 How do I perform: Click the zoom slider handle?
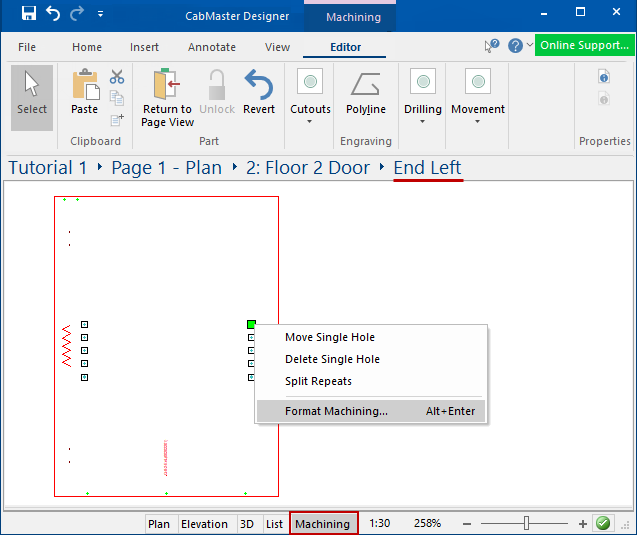point(526,523)
